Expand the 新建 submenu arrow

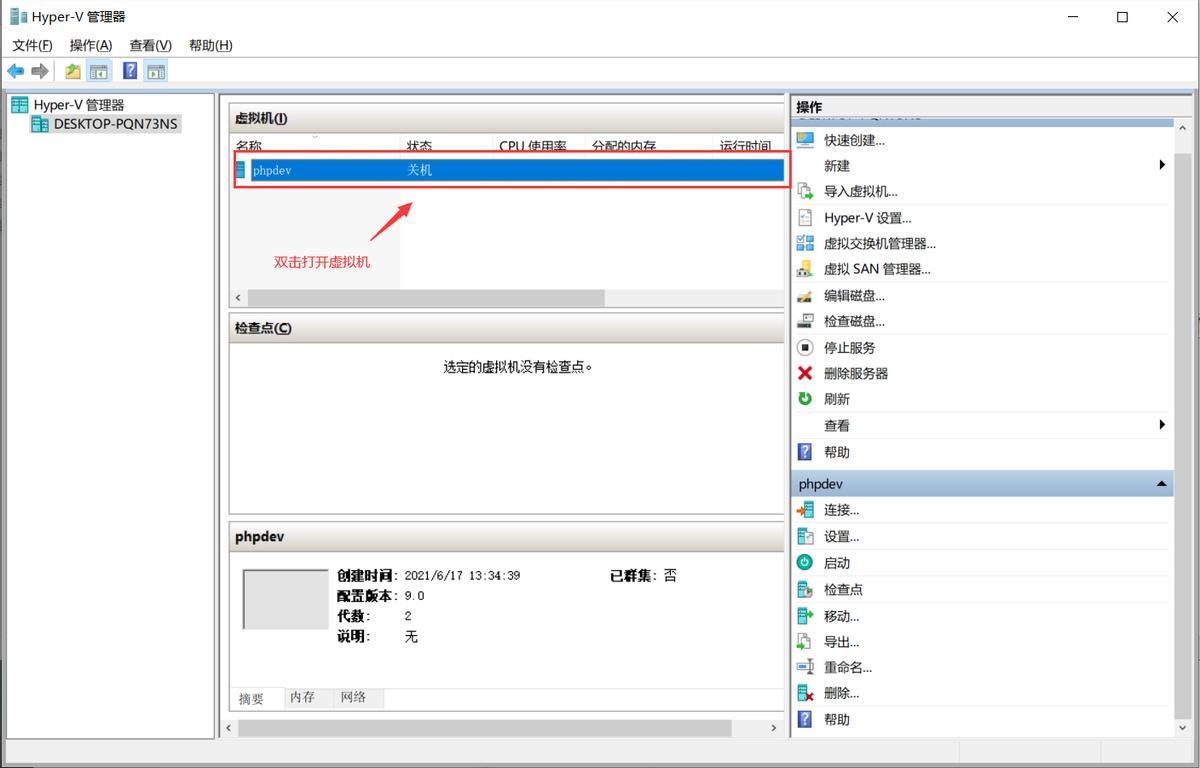point(1162,165)
